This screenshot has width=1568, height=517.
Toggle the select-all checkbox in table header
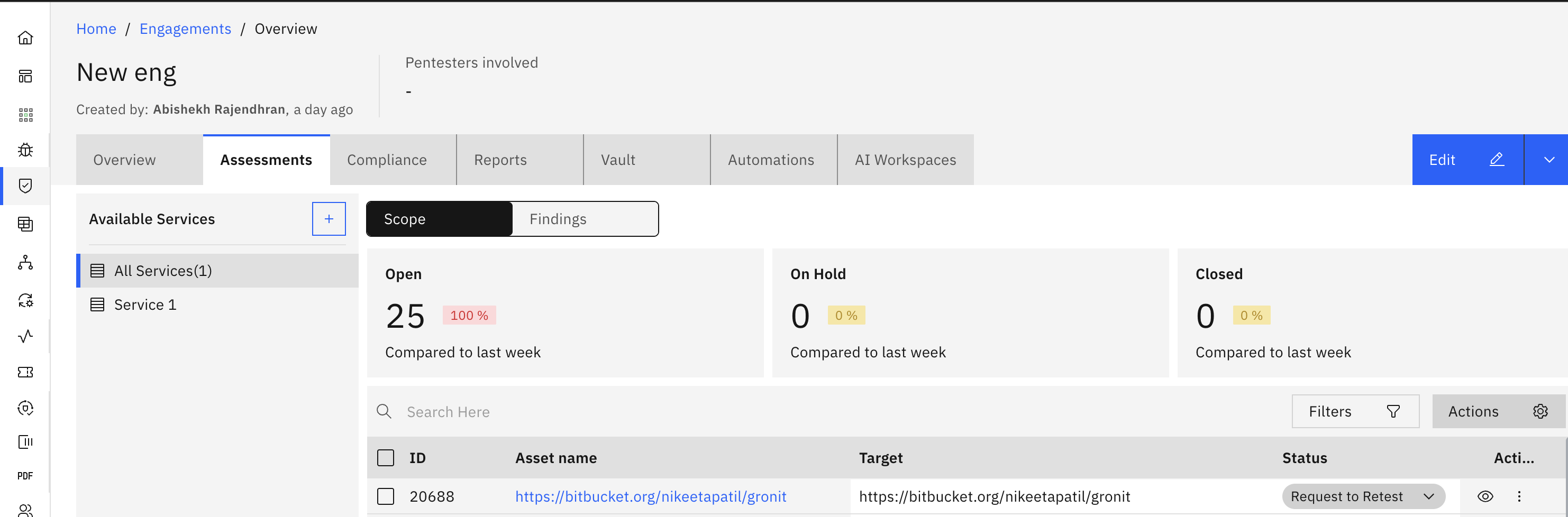pyautogui.click(x=385, y=458)
